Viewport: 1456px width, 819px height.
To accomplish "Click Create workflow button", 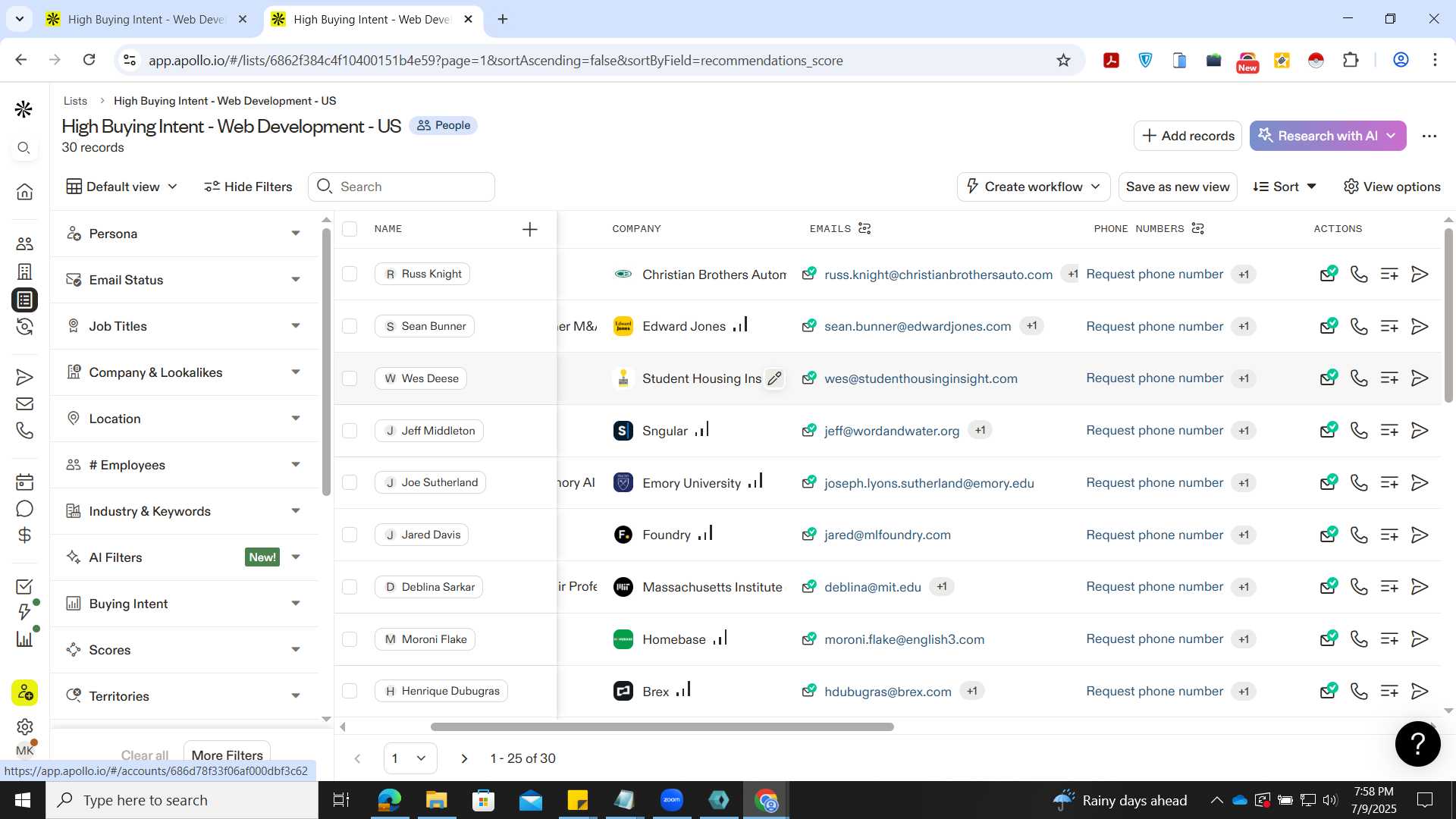I will (1034, 187).
